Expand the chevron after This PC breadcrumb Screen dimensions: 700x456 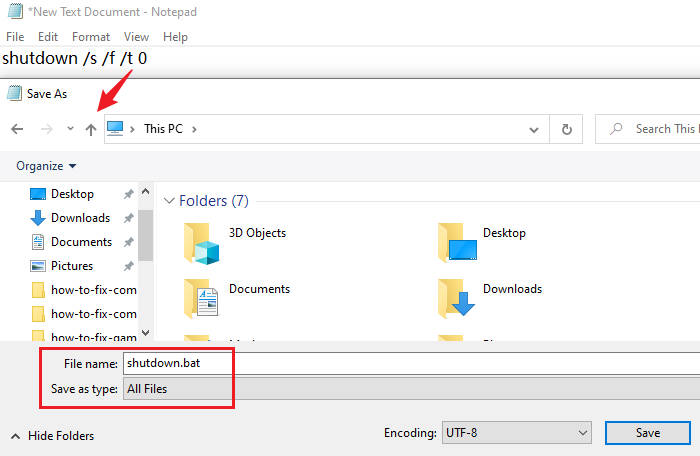click(x=194, y=129)
